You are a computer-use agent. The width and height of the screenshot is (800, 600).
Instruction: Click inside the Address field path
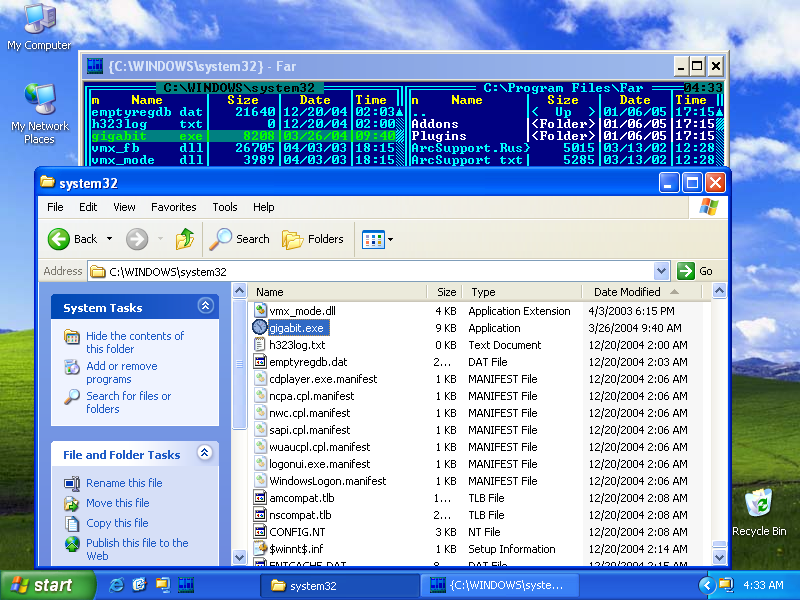tap(371, 271)
